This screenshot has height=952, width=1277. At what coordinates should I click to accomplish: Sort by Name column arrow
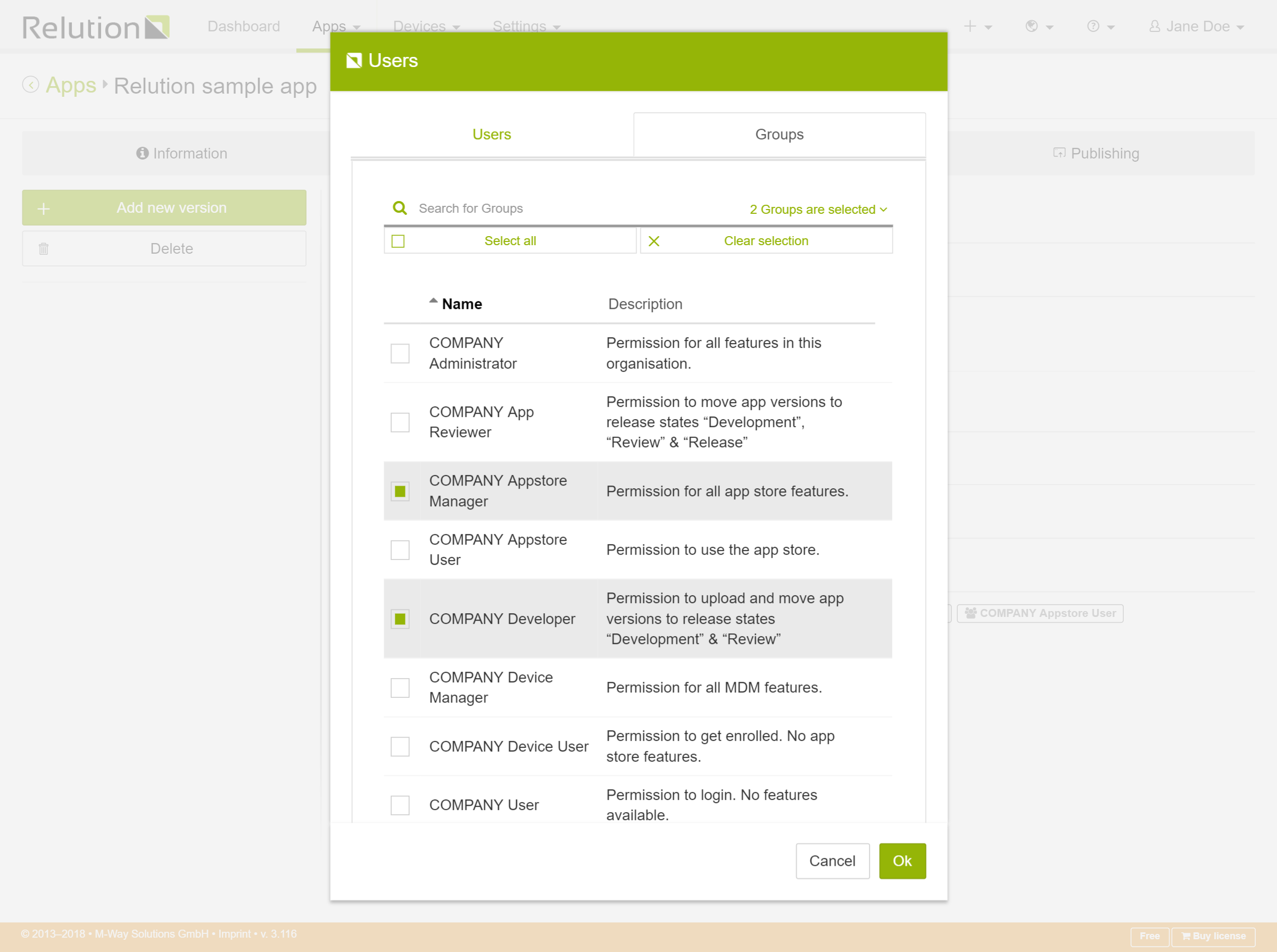pyautogui.click(x=434, y=301)
